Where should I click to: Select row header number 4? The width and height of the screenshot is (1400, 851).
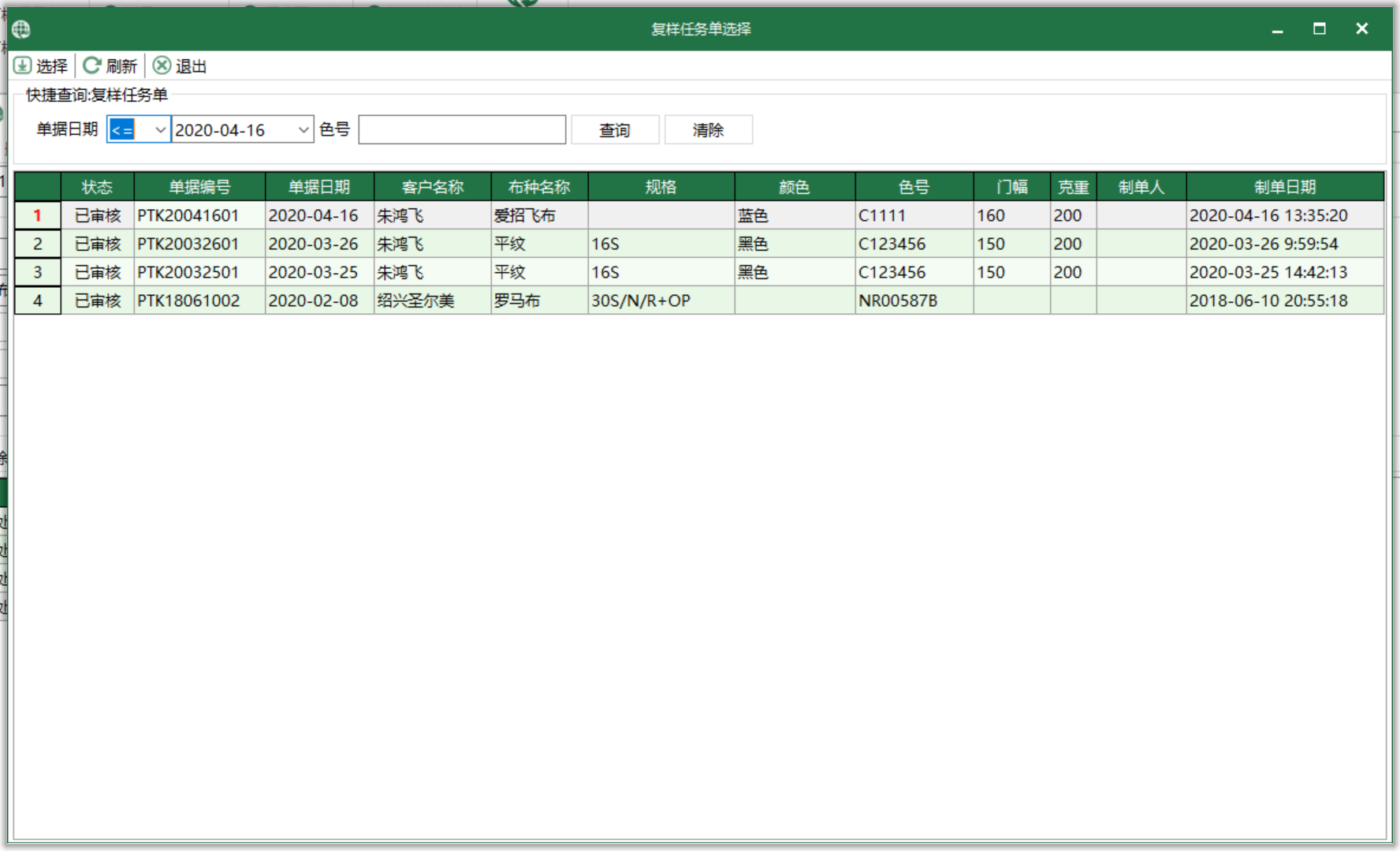pyautogui.click(x=38, y=300)
